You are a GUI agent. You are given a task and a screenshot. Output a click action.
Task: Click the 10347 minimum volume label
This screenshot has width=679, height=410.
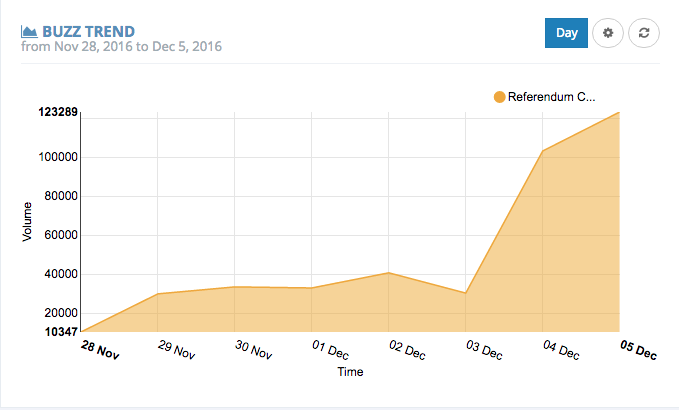click(61, 332)
